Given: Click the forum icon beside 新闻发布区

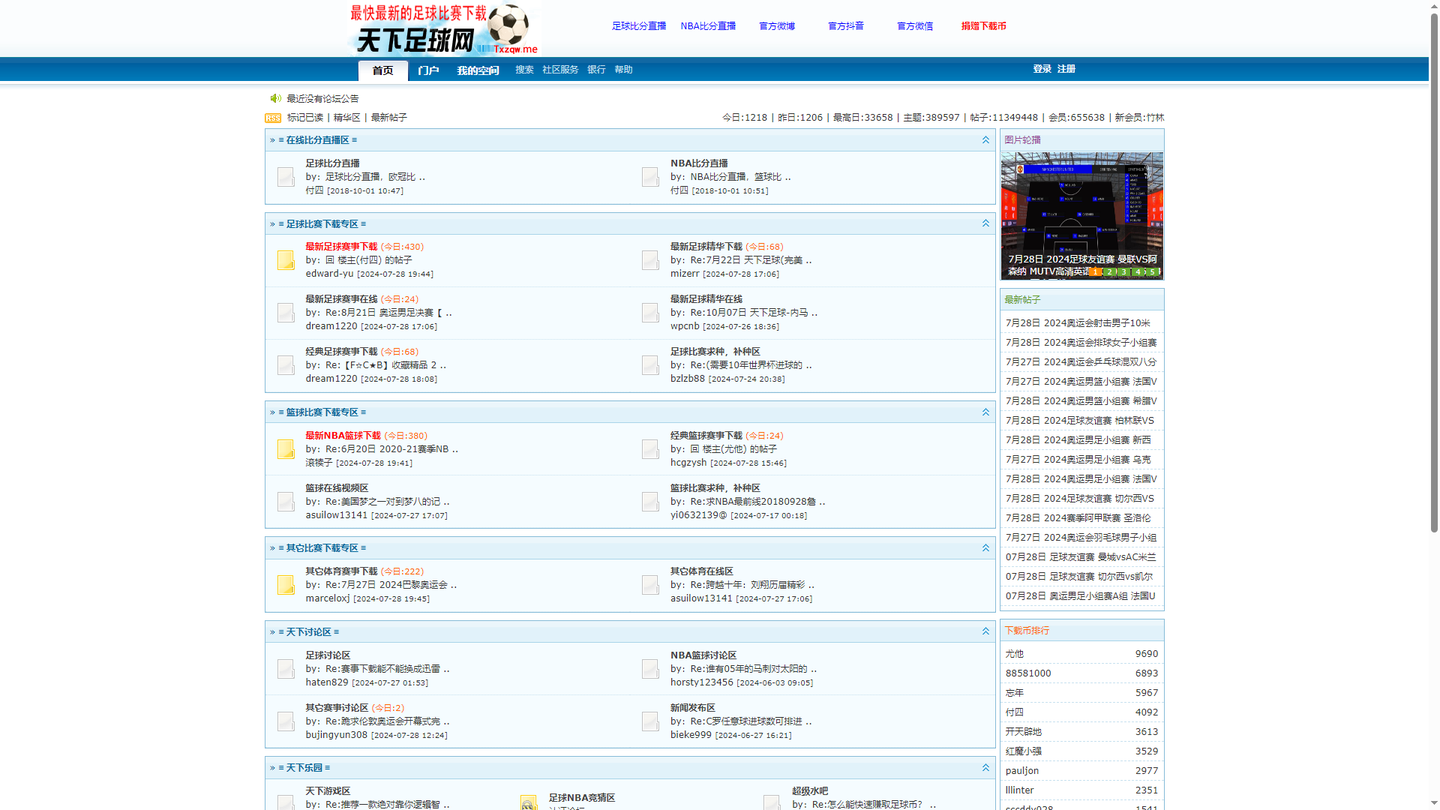Looking at the screenshot, I should click(x=651, y=721).
